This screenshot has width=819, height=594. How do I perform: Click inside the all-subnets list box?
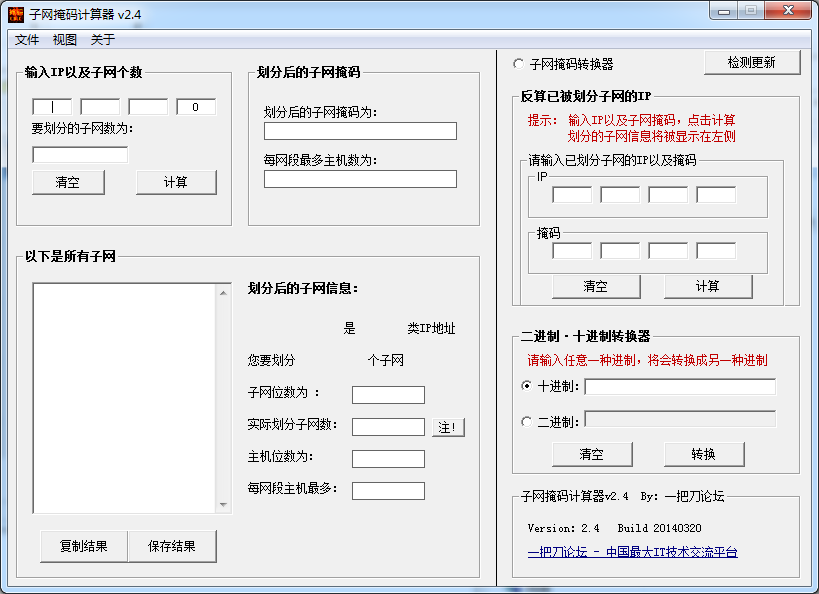(132, 398)
